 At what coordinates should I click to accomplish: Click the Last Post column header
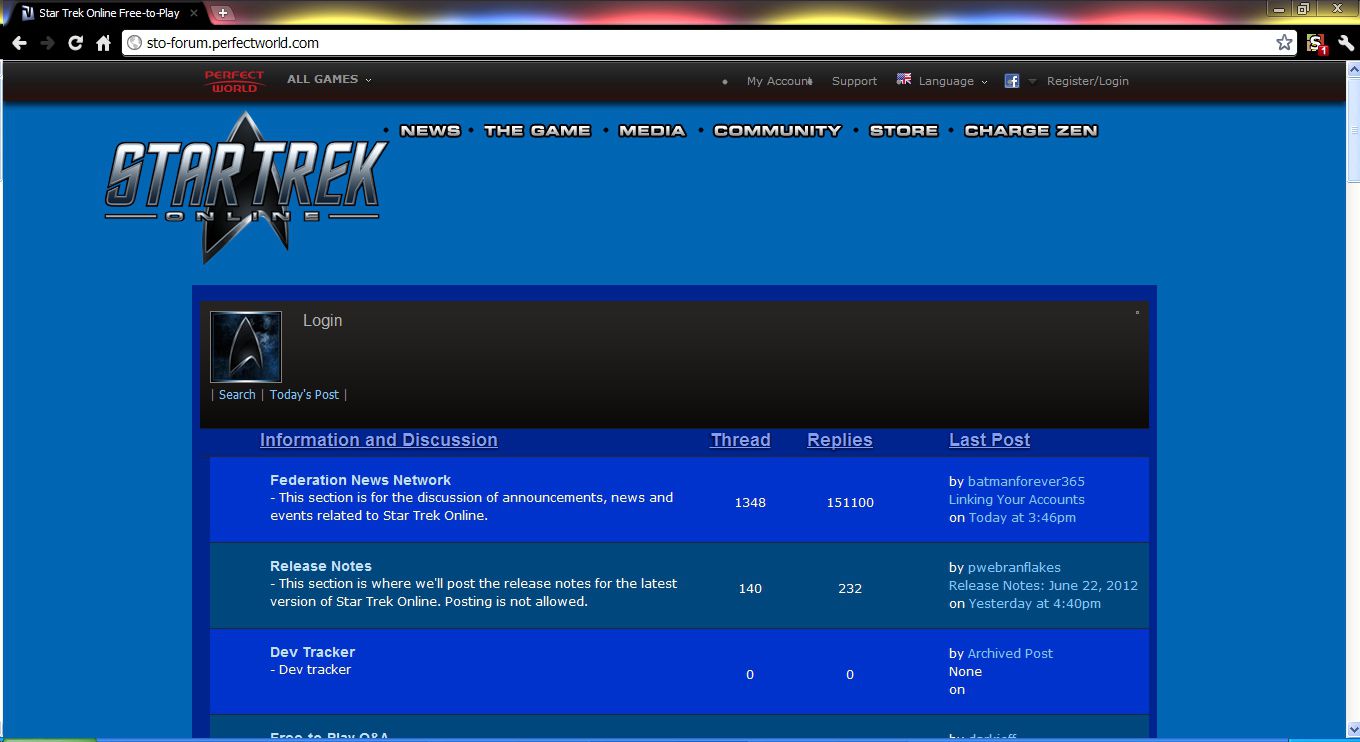[990, 440]
